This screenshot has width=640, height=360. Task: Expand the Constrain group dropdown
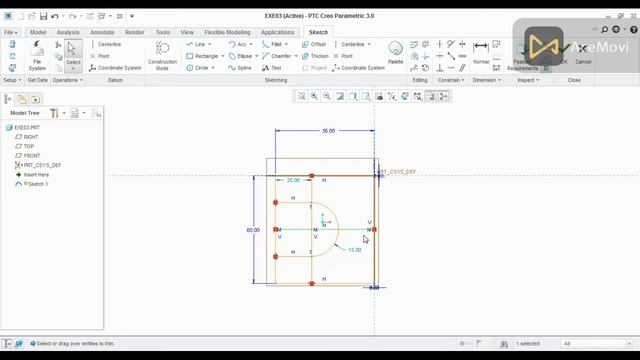pyautogui.click(x=451, y=80)
